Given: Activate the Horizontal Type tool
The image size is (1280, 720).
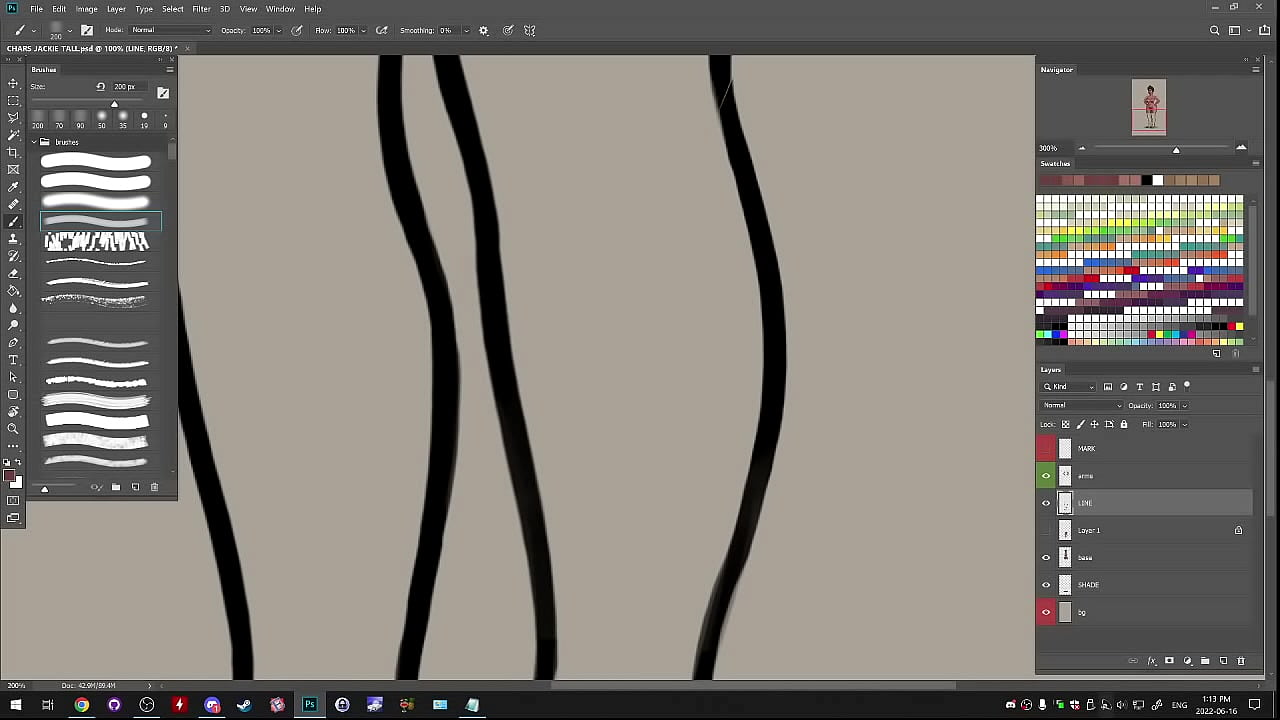Looking at the screenshot, I should point(13,360).
